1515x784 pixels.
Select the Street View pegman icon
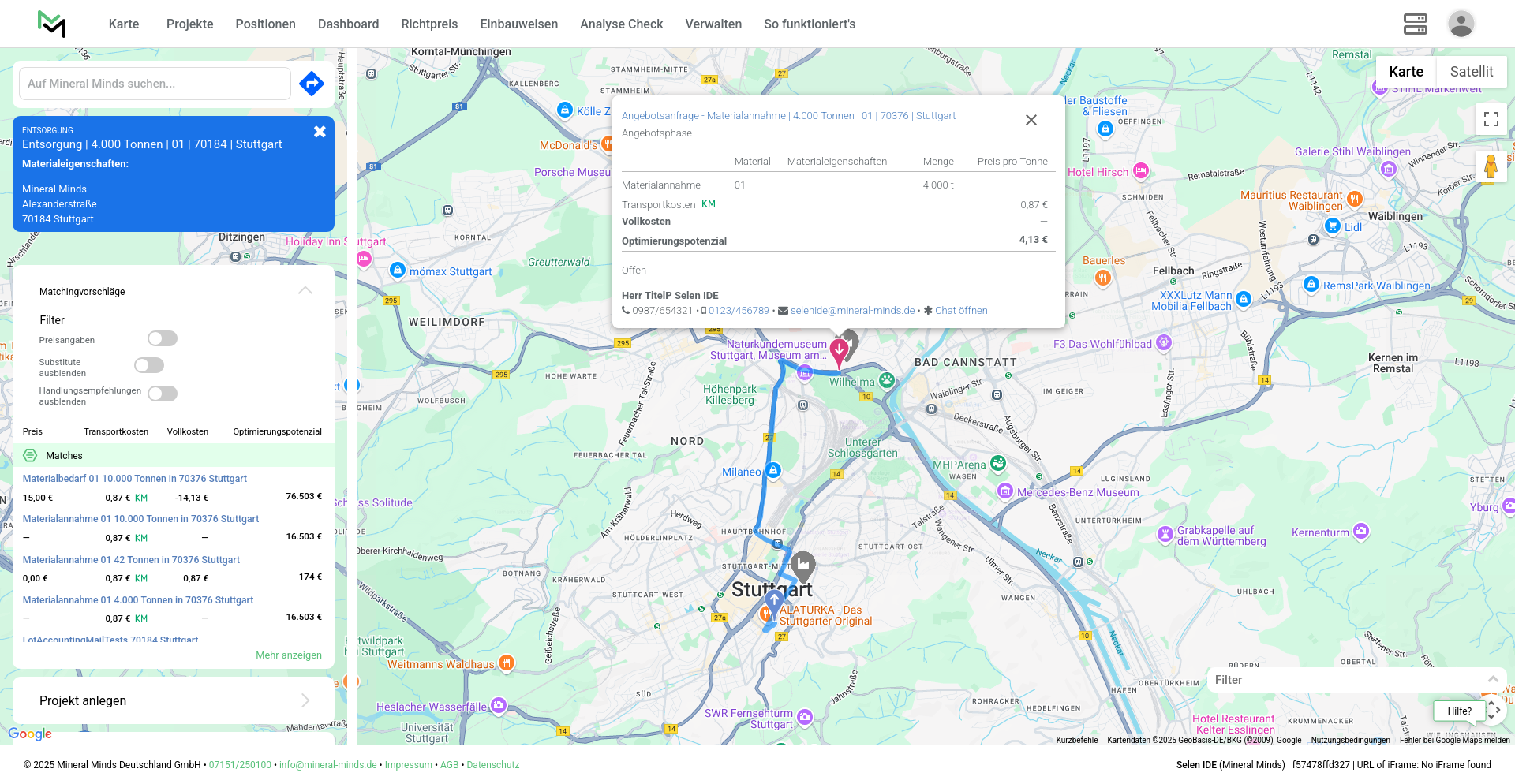point(1490,167)
